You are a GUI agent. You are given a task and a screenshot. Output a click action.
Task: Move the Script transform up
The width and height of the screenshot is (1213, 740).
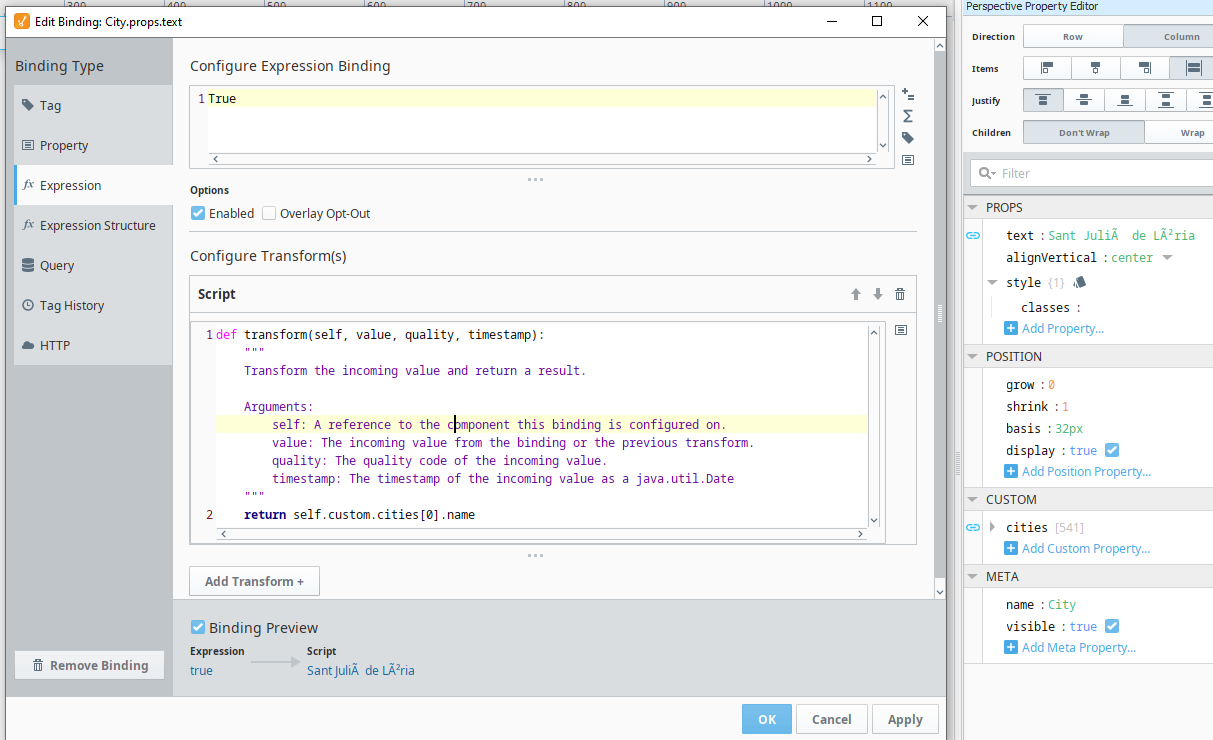[856, 294]
